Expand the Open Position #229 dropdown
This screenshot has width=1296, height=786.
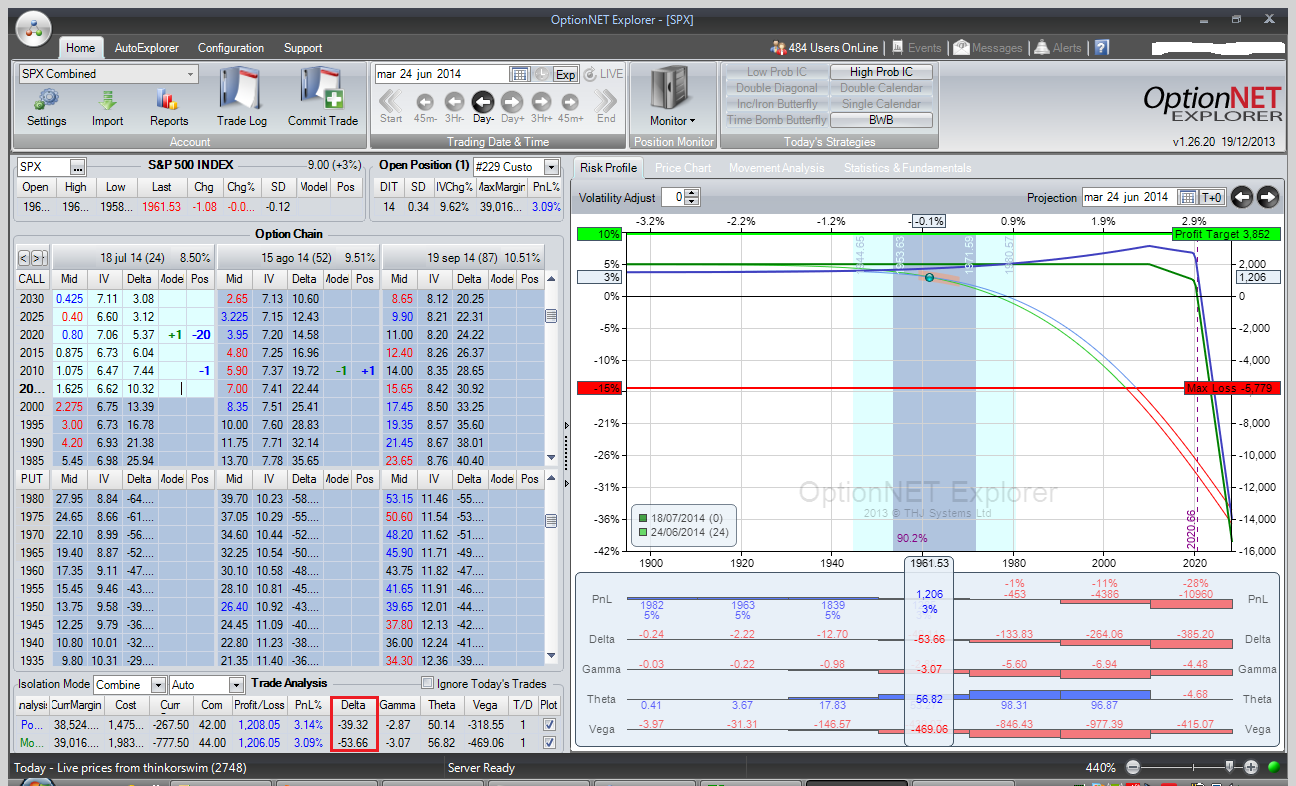(x=551, y=167)
